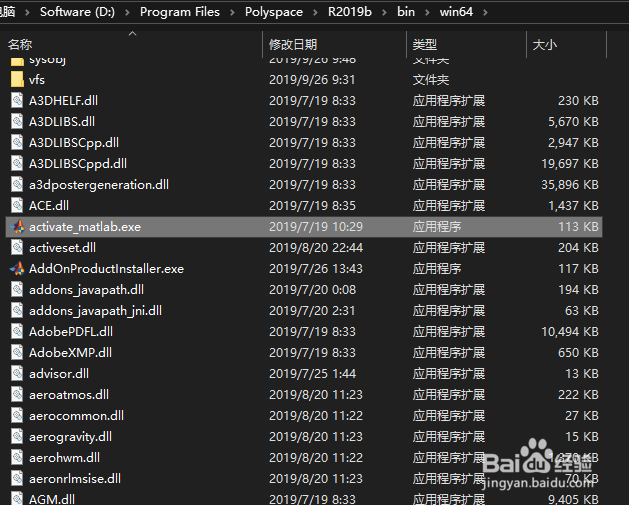The image size is (629, 505).
Task: Go to Polyspace in the address bar
Action: coord(274,12)
